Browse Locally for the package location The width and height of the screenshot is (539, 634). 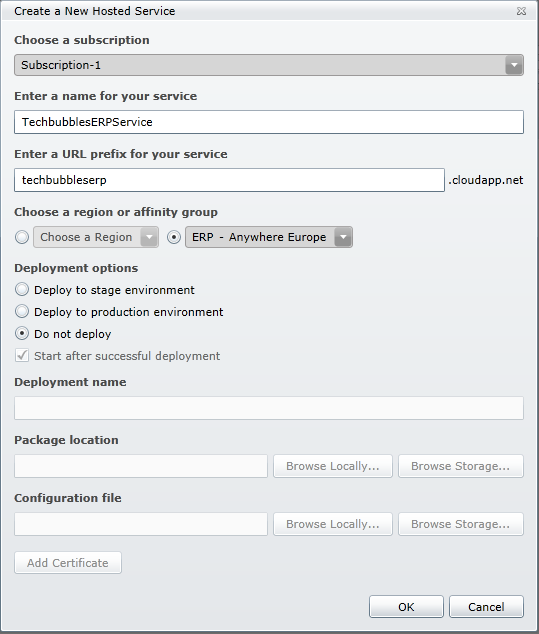point(333,466)
